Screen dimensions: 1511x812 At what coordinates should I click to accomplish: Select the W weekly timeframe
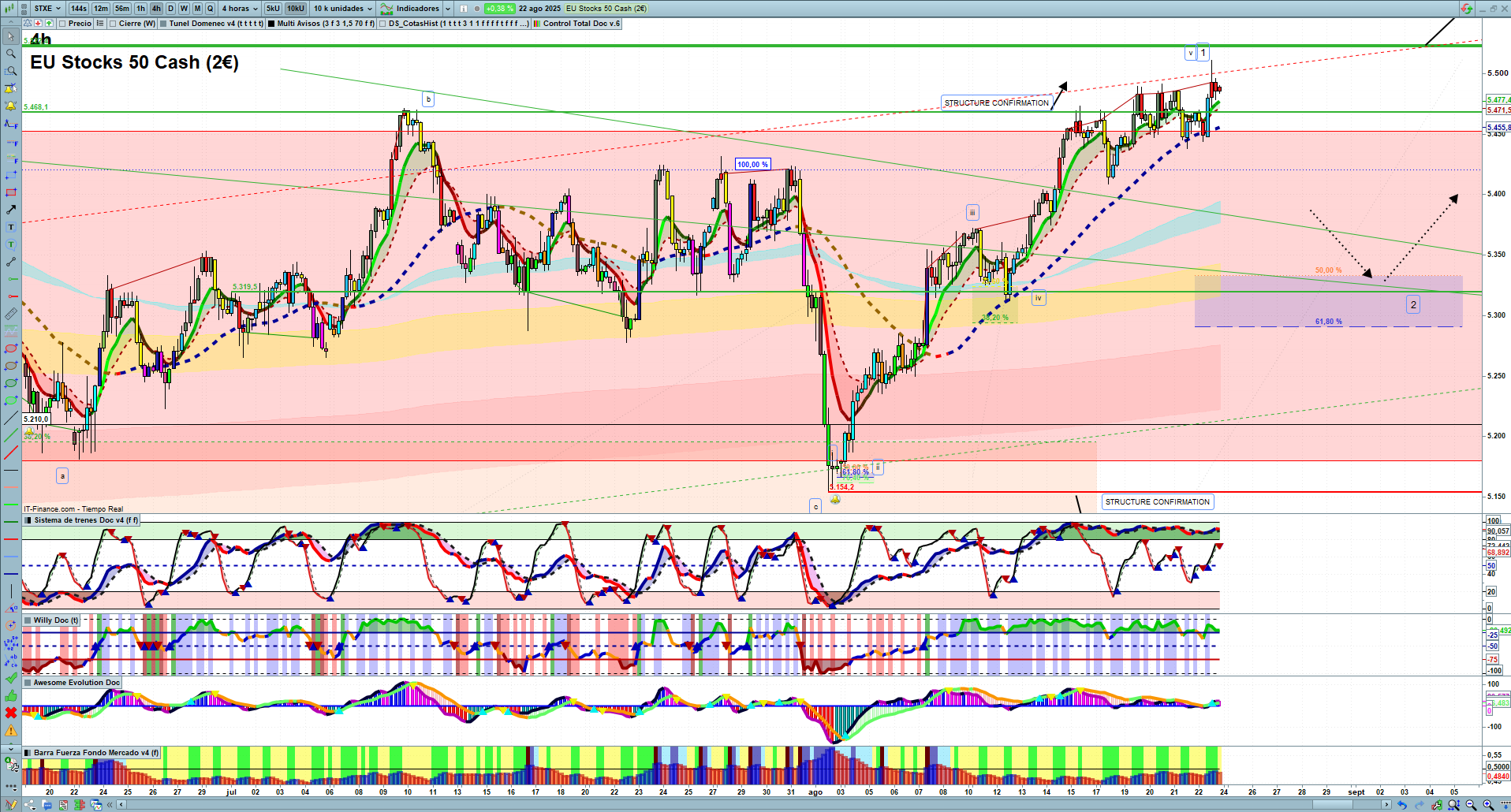click(184, 9)
